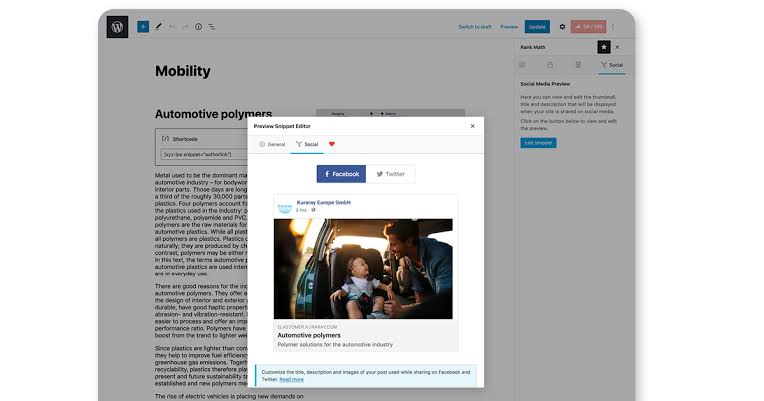Open the list view outline
Screen dimensions: 764x401
tap(212, 27)
